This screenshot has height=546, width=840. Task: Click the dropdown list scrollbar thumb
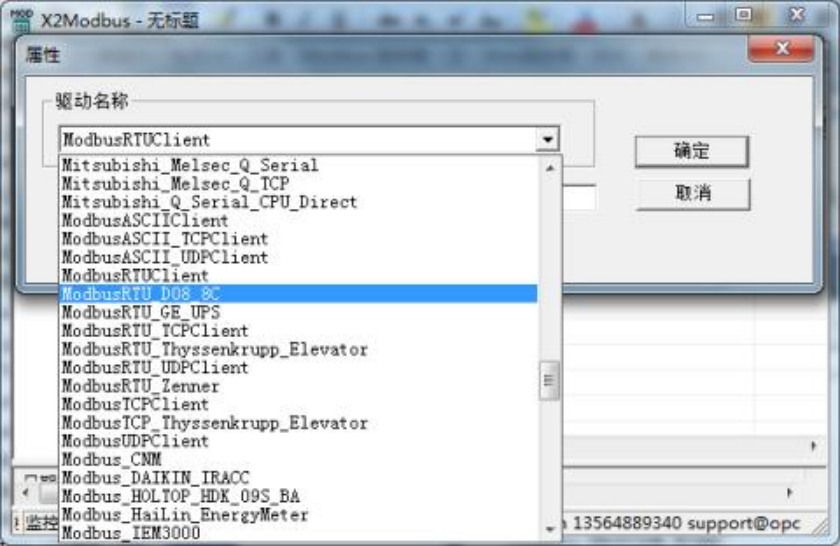click(549, 380)
